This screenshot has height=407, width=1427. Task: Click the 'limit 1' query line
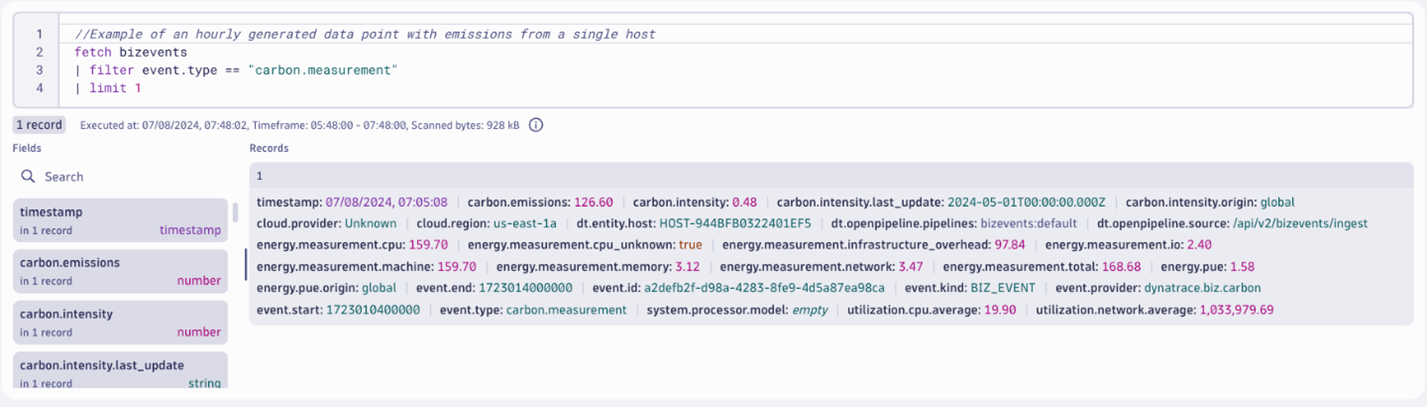click(x=108, y=88)
